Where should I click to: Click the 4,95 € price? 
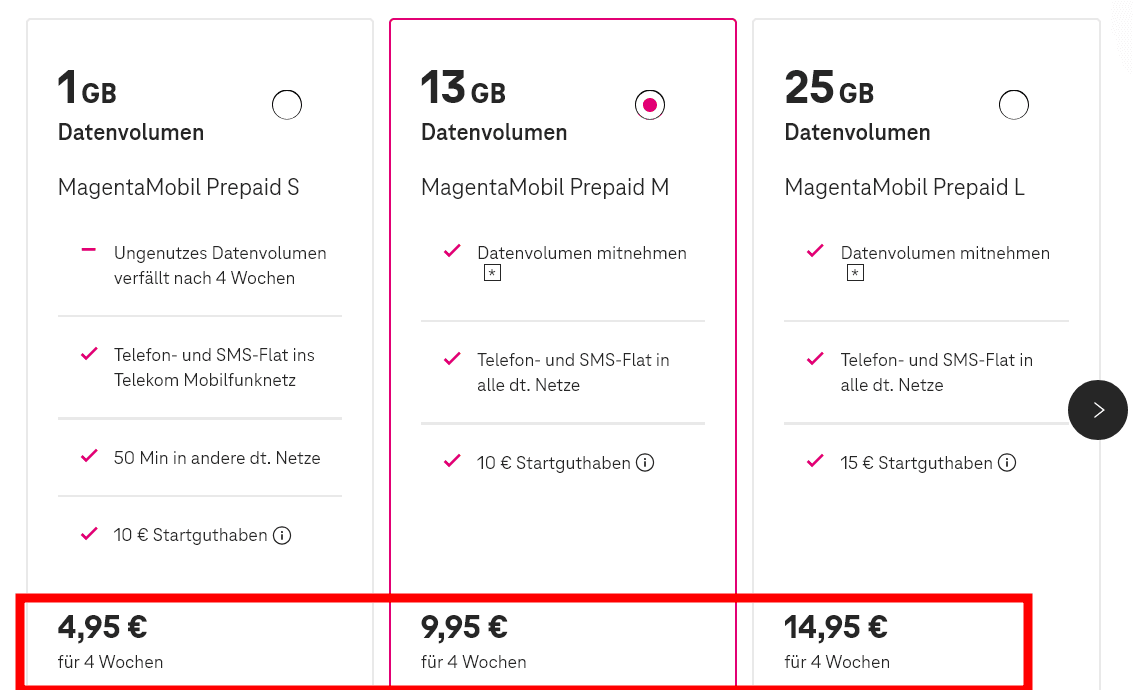[103, 627]
